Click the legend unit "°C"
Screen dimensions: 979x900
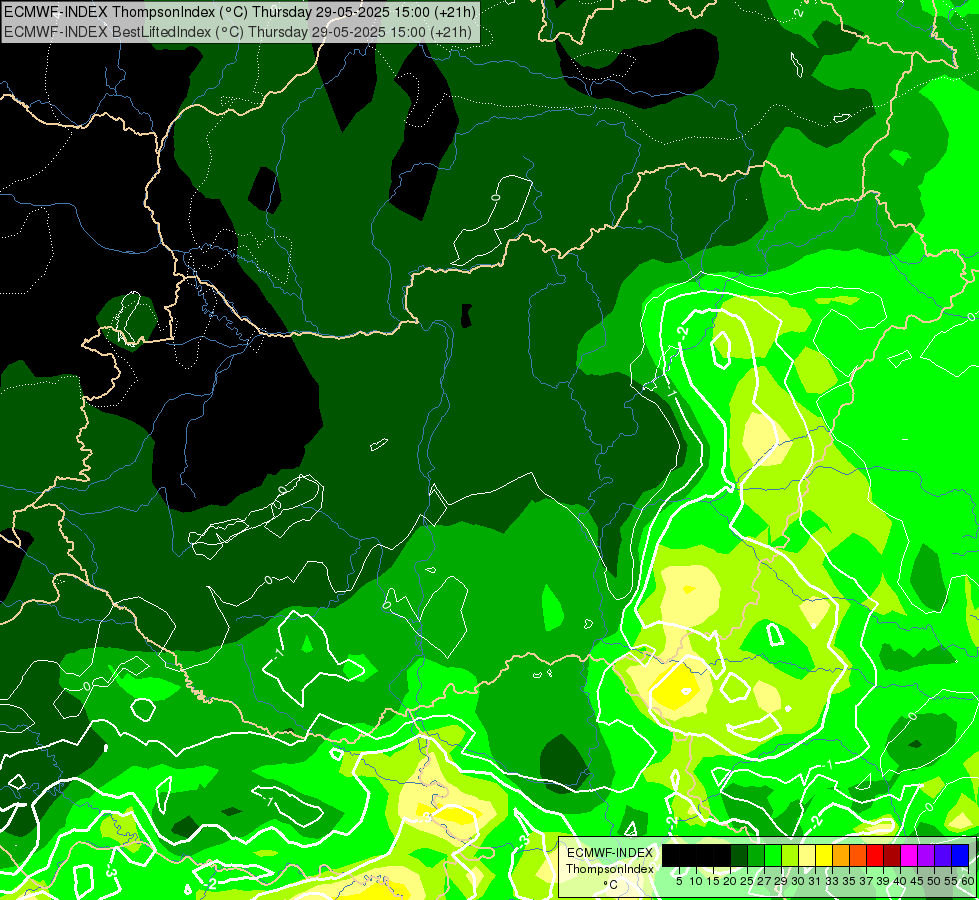[611, 884]
